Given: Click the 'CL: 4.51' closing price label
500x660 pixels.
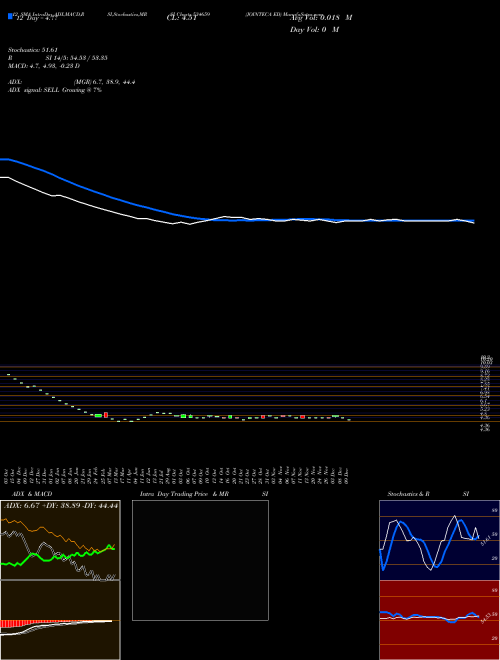Looking at the screenshot, I should coord(181,18).
